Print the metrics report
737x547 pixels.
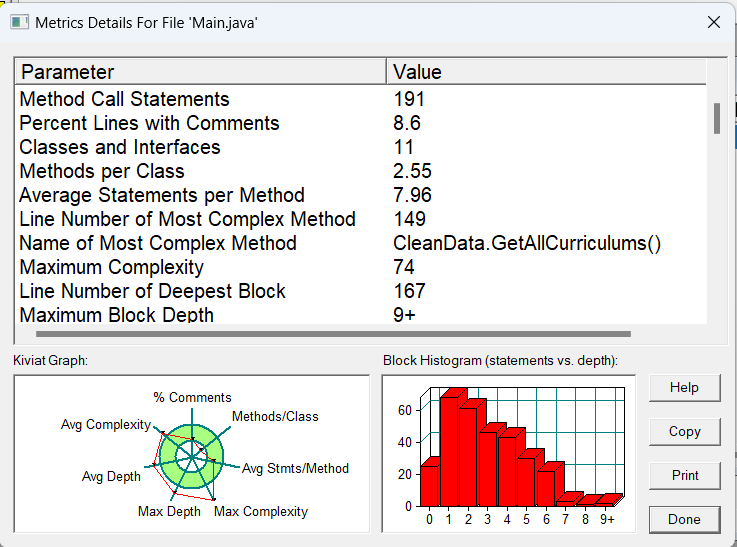pyautogui.click(x=684, y=476)
